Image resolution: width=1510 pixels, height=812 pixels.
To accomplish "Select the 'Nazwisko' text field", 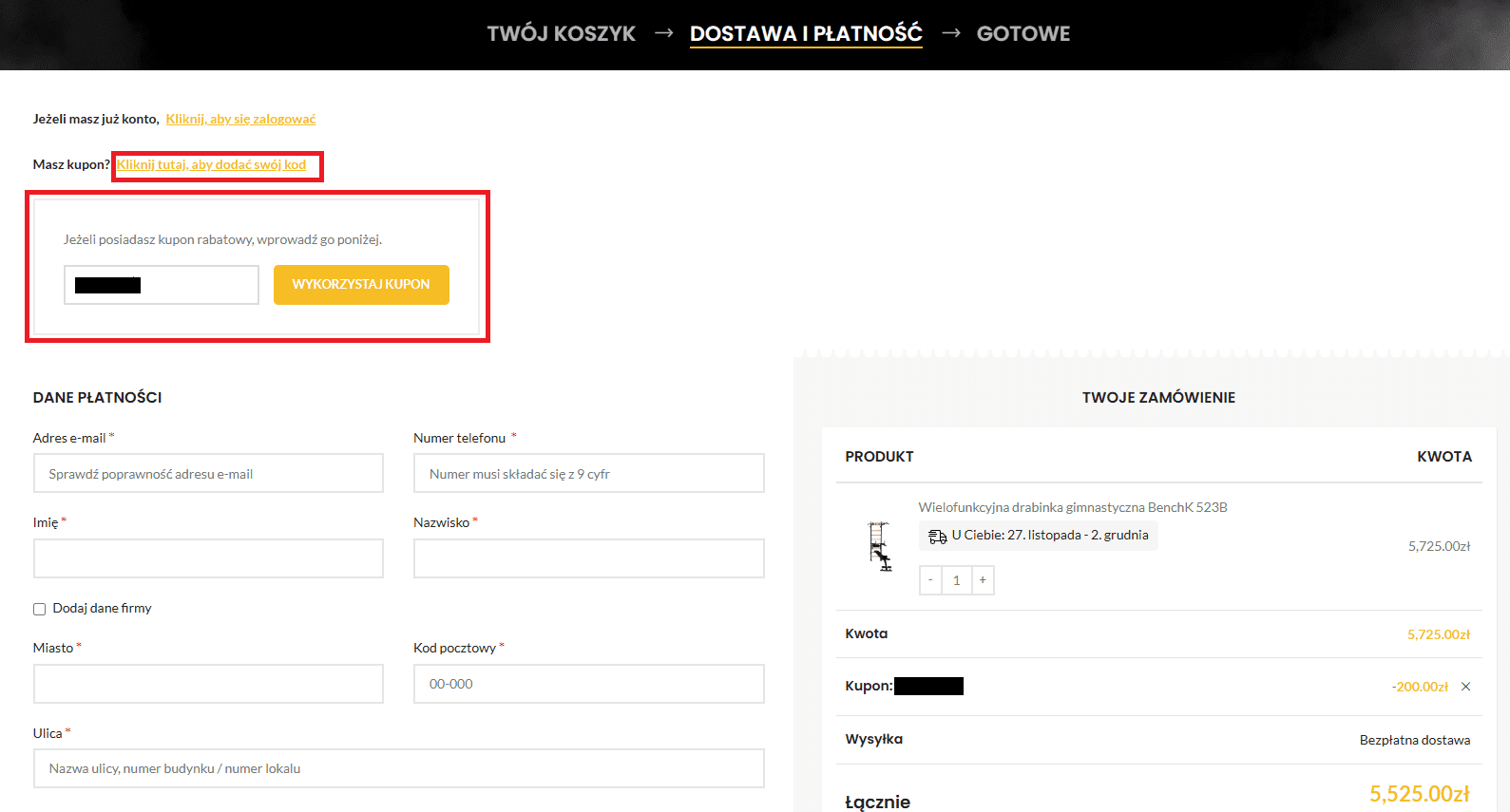I will click(x=588, y=558).
